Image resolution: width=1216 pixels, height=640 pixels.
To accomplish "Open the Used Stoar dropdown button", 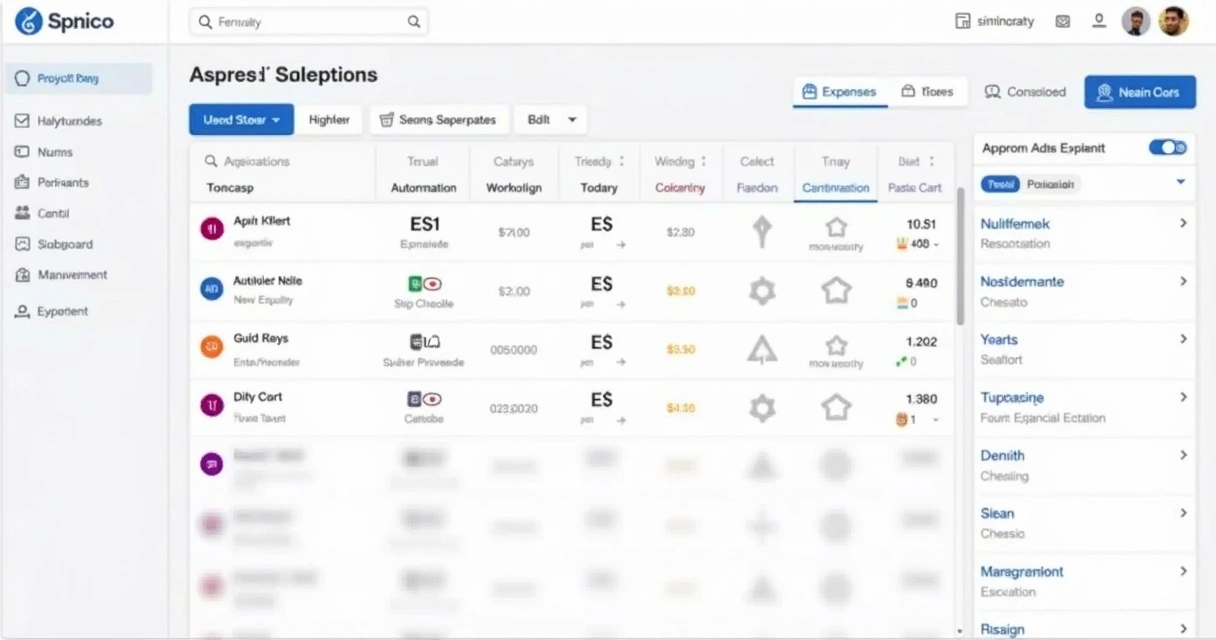I will click(241, 120).
